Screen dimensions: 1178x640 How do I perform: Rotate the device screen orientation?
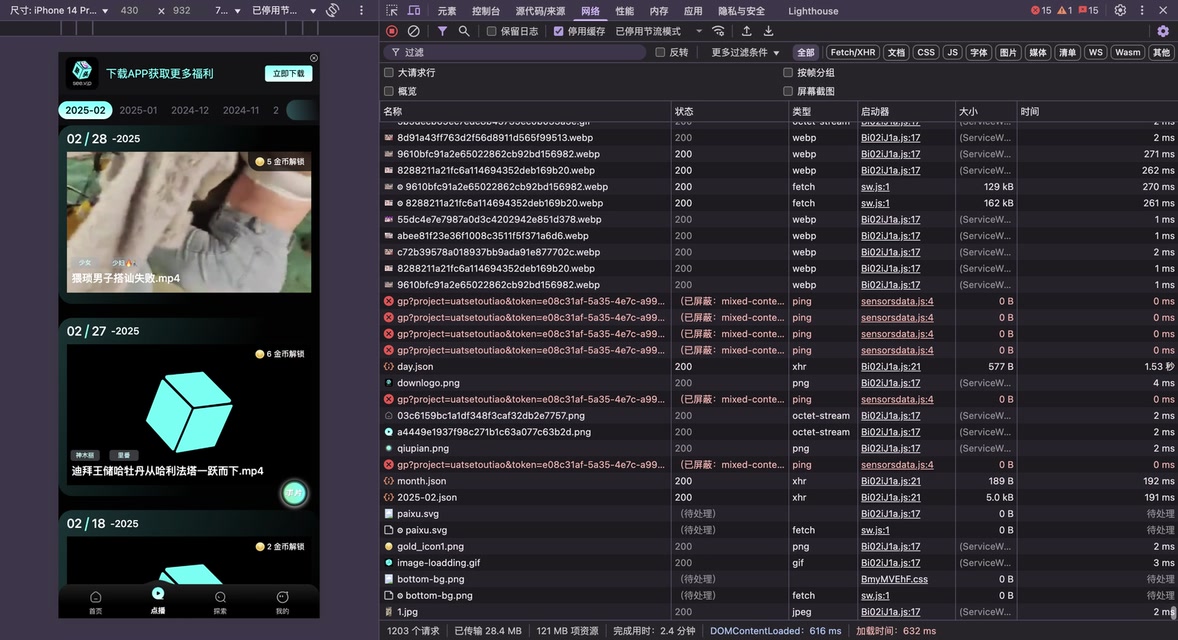[x=333, y=10]
